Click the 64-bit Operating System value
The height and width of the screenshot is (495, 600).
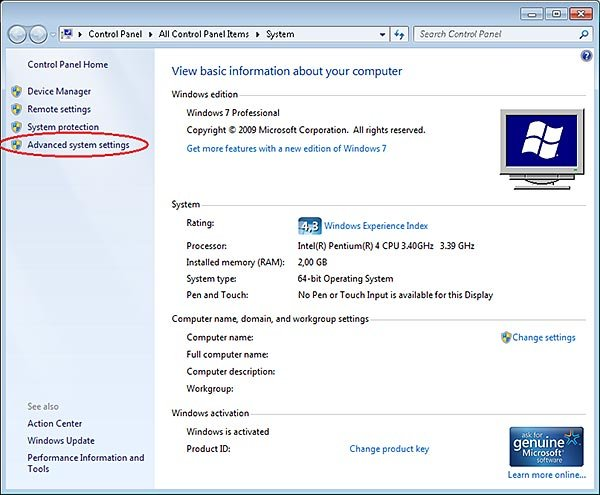pos(345,278)
